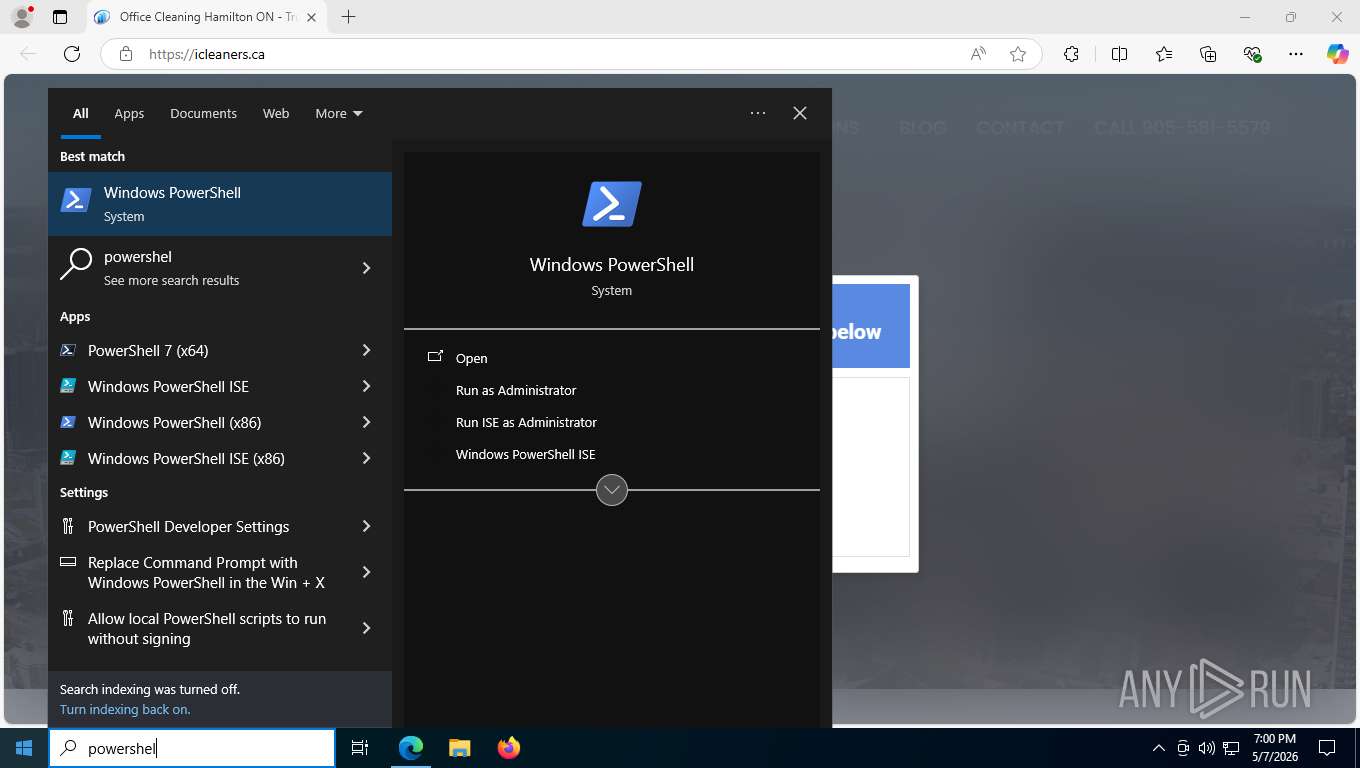Open Microsoft Edge from taskbar

[411, 748]
